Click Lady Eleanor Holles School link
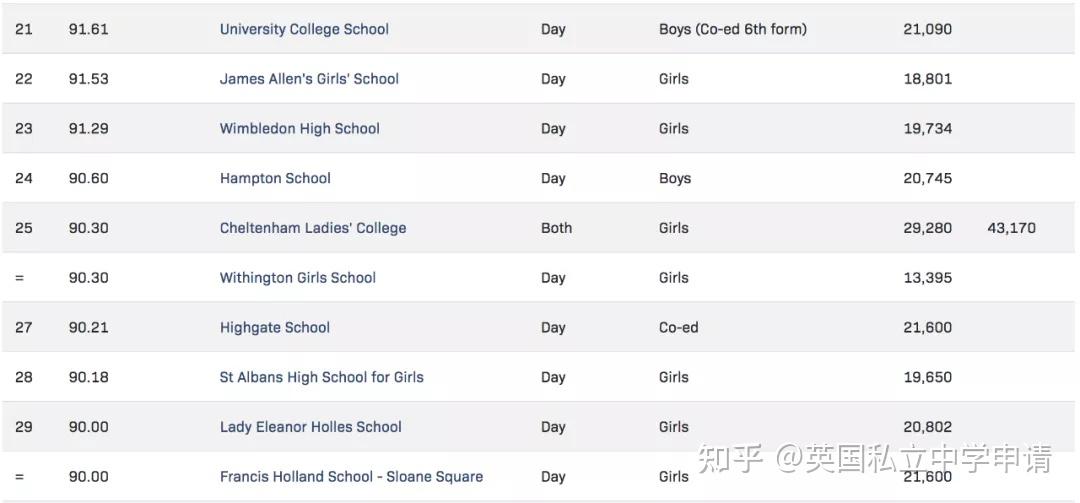Viewport: 1080px width, 503px height. [x=311, y=427]
